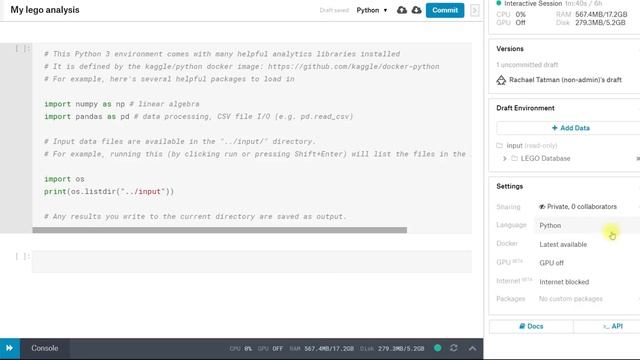Click the Settings panel heading
Image resolution: width=640 pixels, height=360 pixels.
pyautogui.click(x=509, y=187)
